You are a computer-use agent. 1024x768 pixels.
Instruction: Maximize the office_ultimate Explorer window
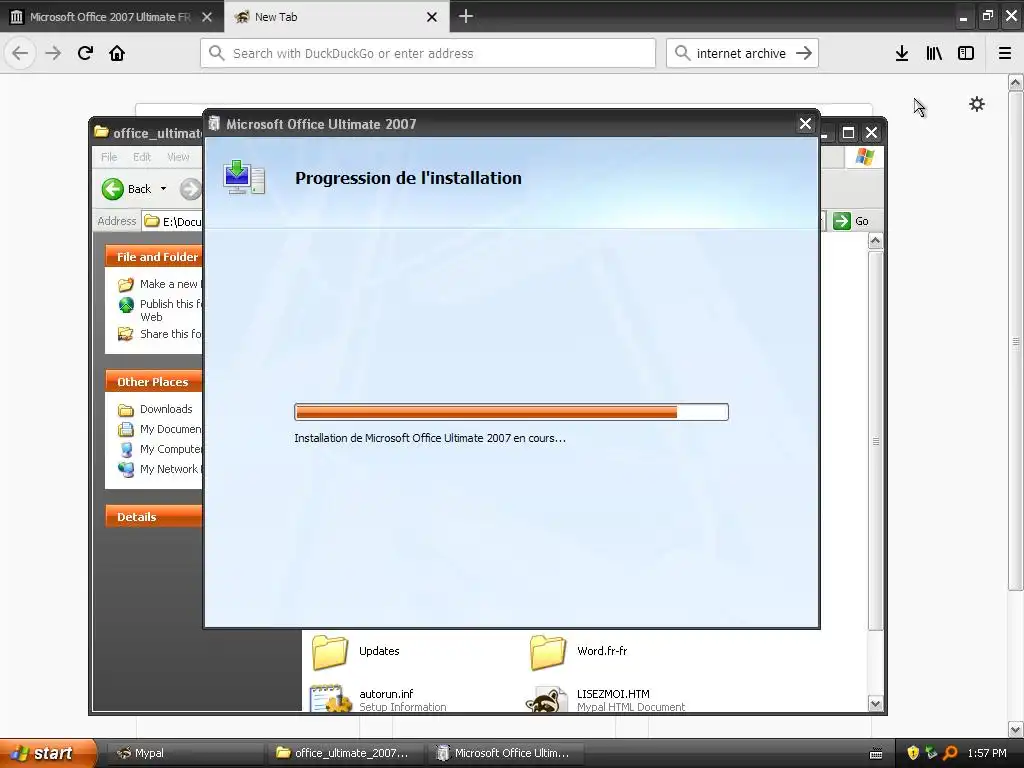tap(848, 133)
